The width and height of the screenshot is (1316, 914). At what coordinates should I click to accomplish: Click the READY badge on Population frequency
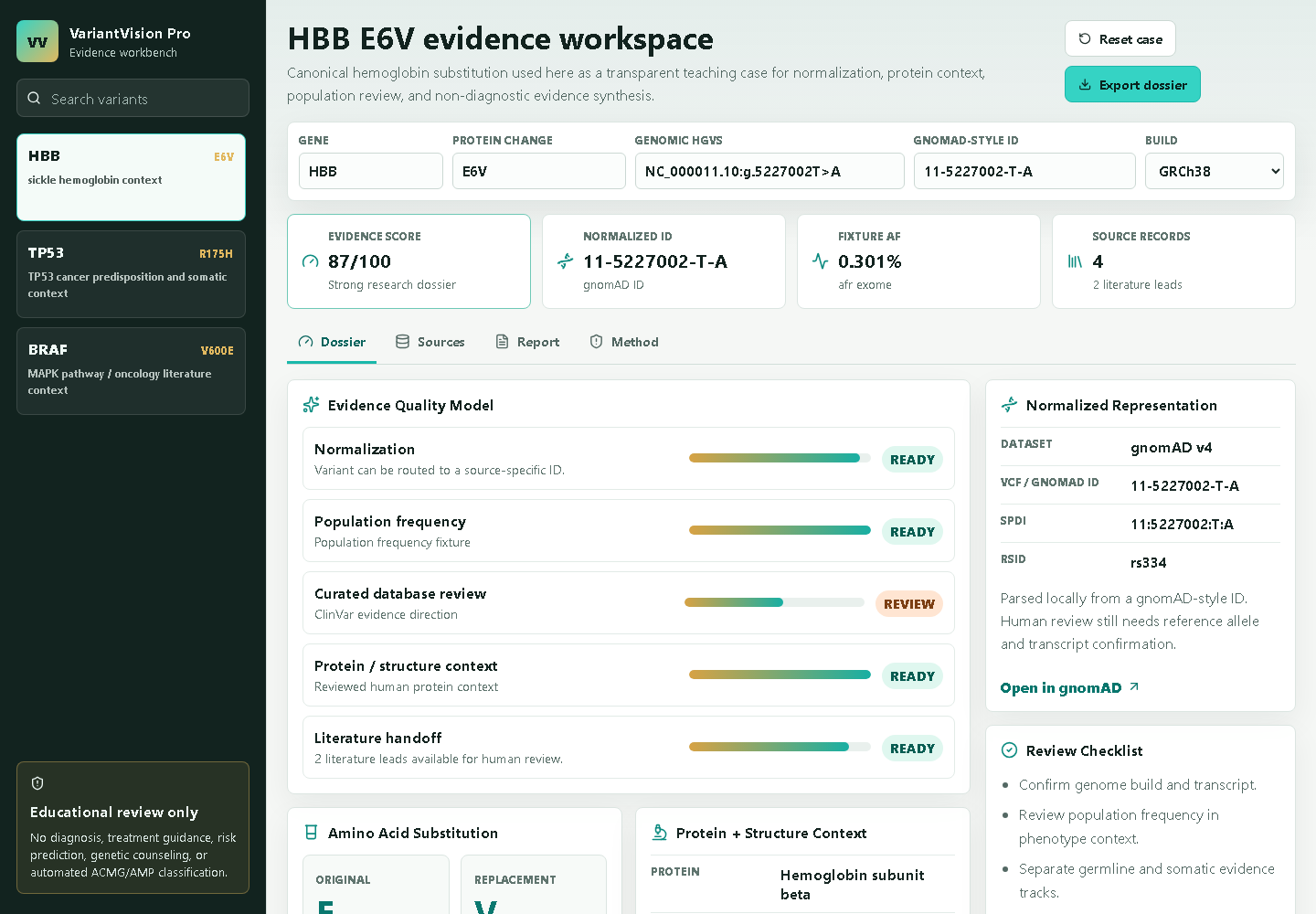click(912, 531)
